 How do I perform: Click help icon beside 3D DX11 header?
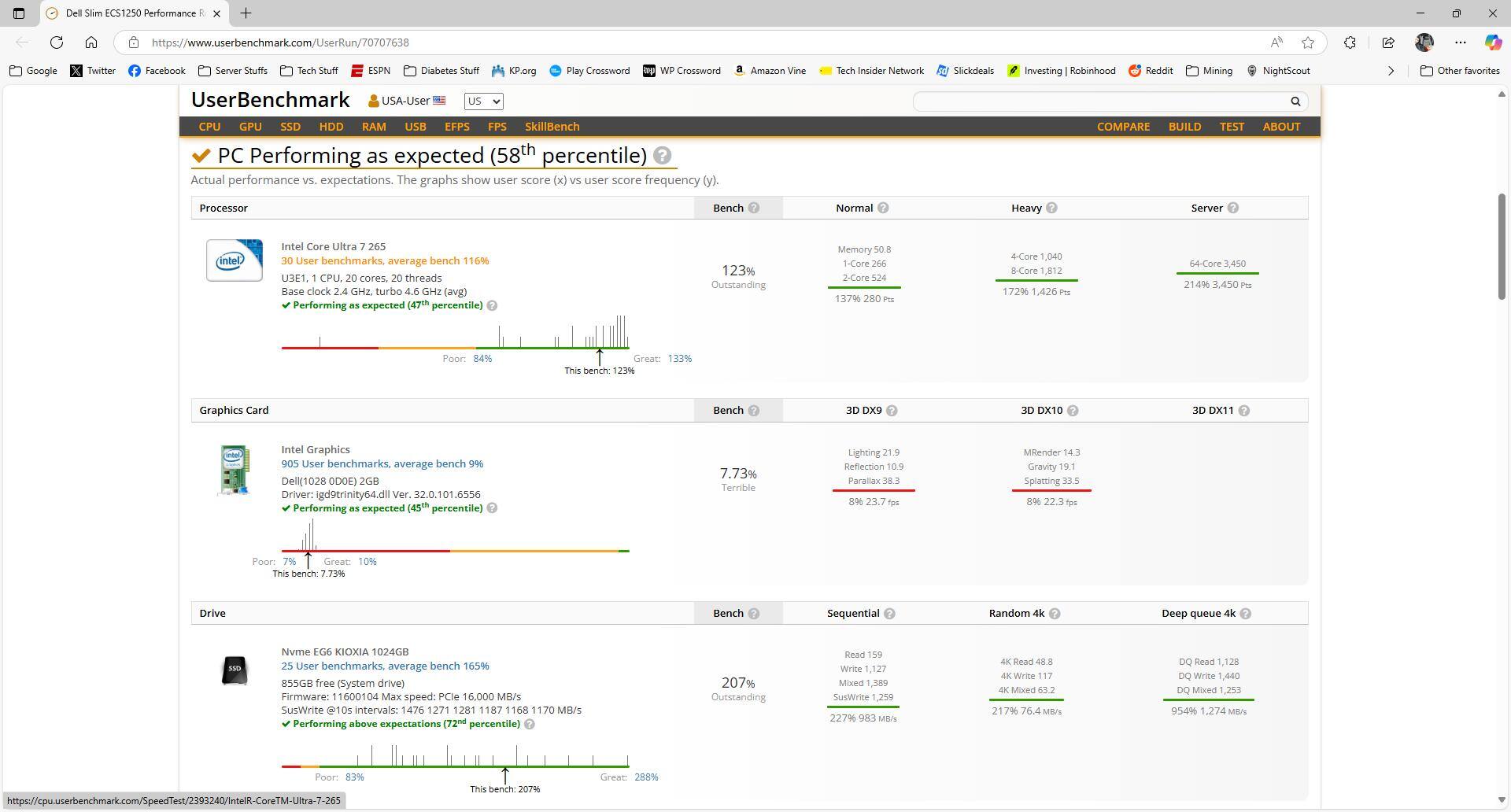pos(1243,411)
